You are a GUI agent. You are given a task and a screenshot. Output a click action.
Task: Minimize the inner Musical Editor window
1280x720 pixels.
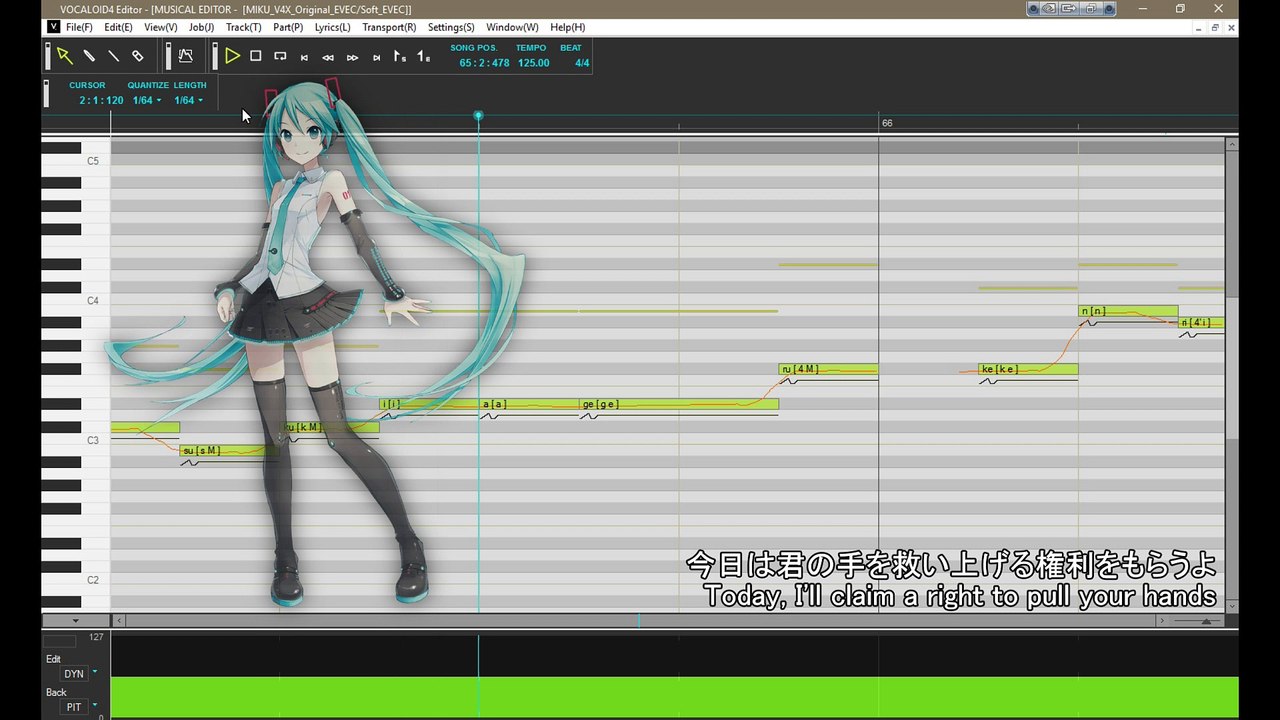[x=1199, y=27]
